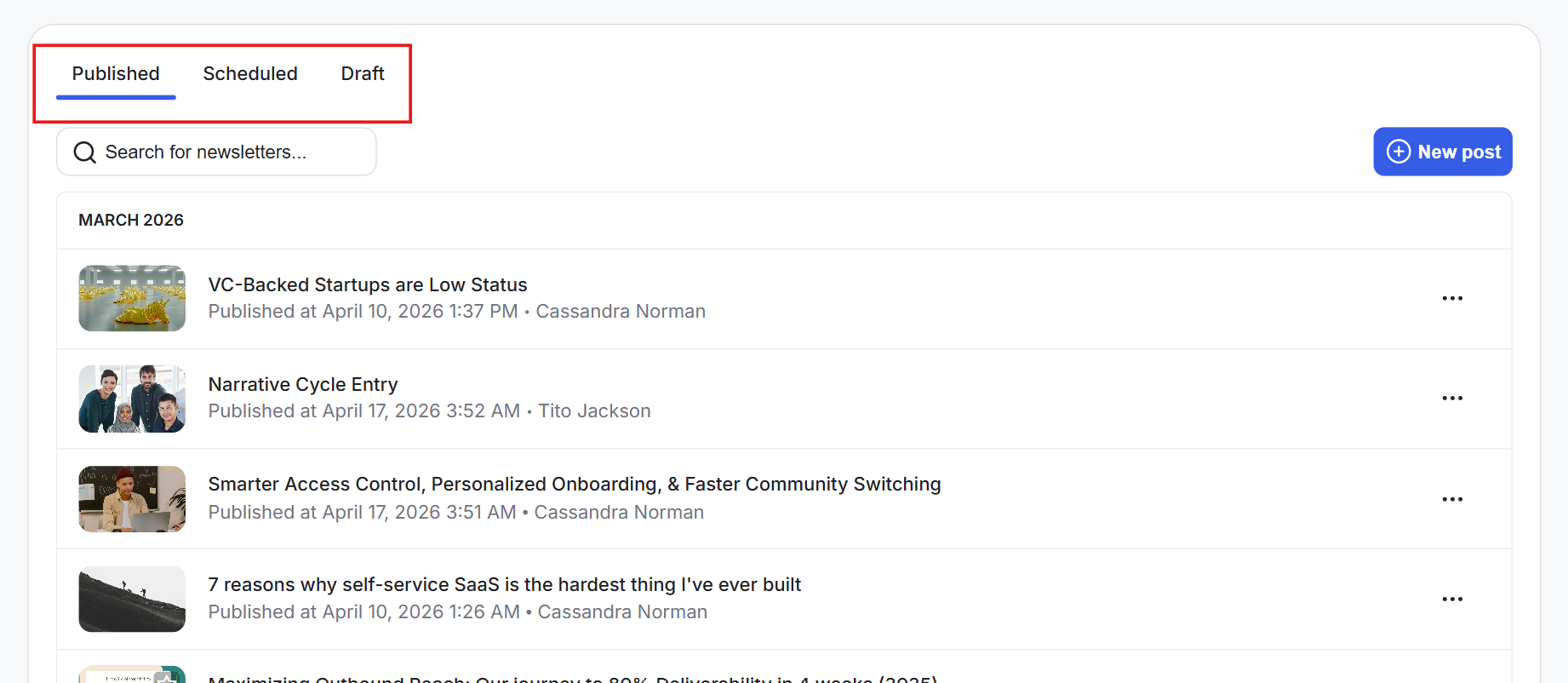Open the Draft tab
1568x683 pixels.
363,74
